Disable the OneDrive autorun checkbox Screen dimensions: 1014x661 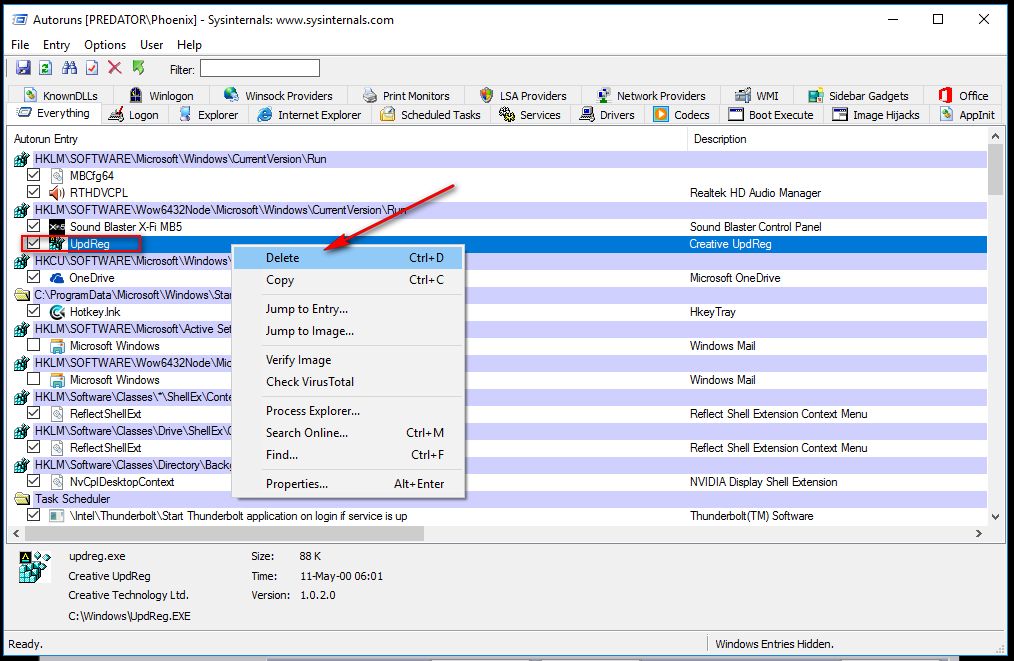pos(34,277)
